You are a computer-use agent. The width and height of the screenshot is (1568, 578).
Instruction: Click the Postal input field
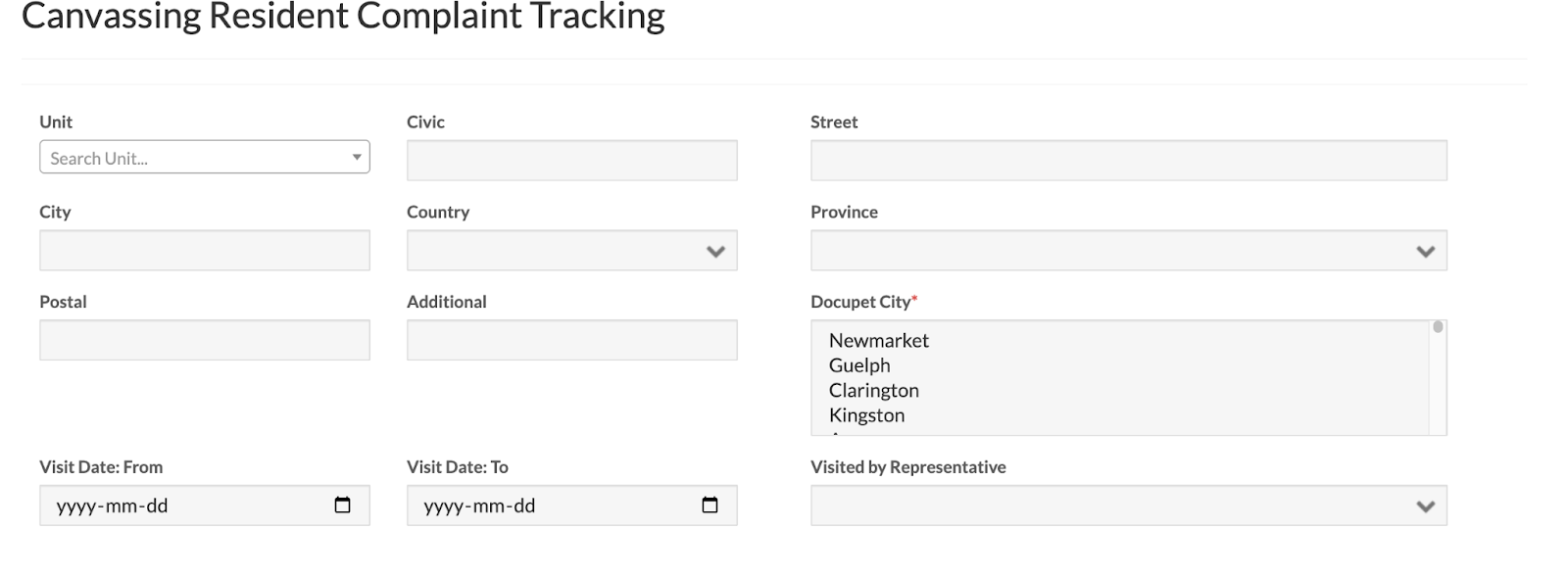[205, 340]
